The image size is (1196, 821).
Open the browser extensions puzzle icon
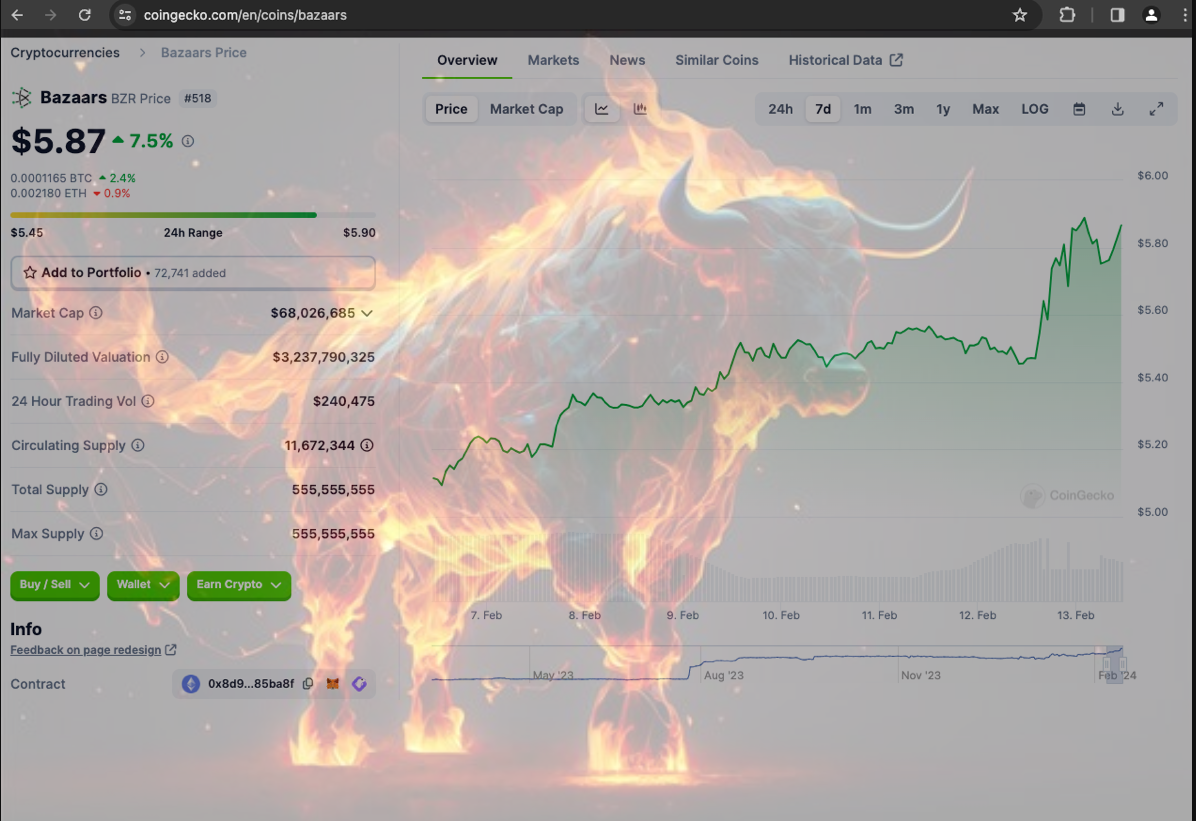[x=1067, y=14]
